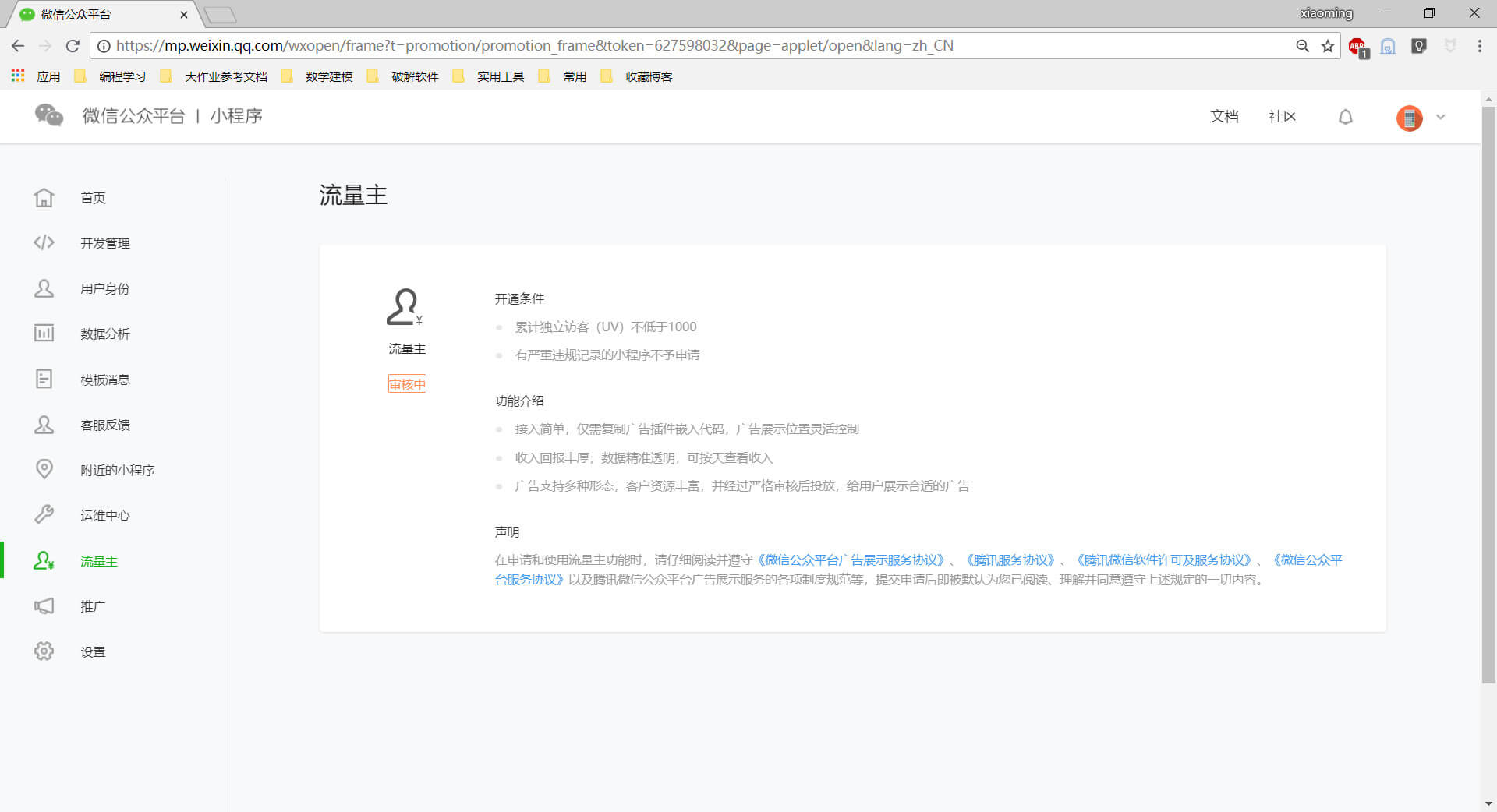Click the site info icon in address bar
1497x812 pixels.
(104, 46)
